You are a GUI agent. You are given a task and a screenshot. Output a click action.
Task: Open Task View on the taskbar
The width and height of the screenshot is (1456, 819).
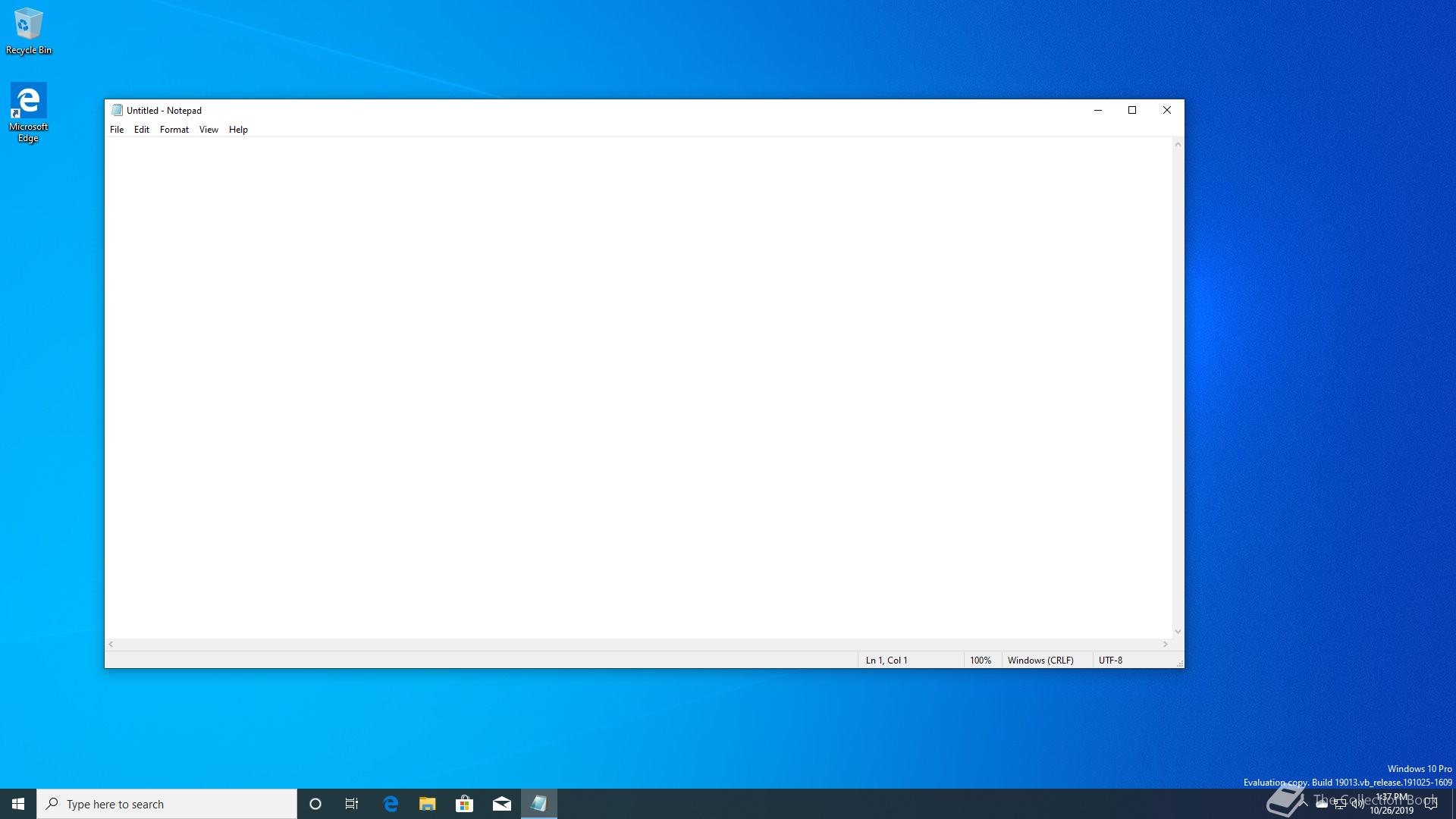click(352, 804)
